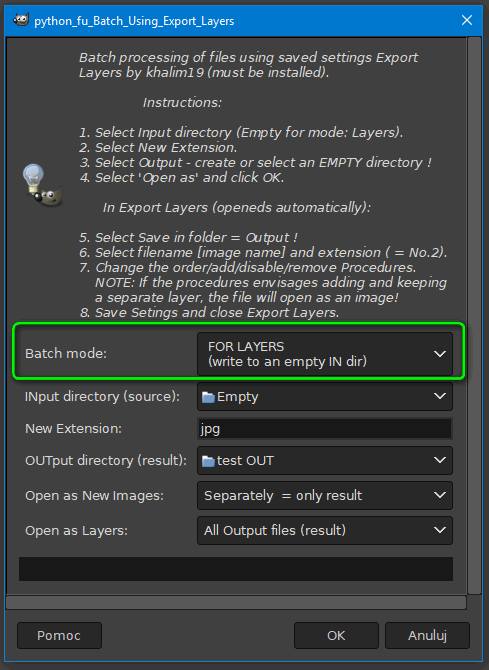Click the Anuluj button to cancel
489x670 pixels.
click(427, 635)
